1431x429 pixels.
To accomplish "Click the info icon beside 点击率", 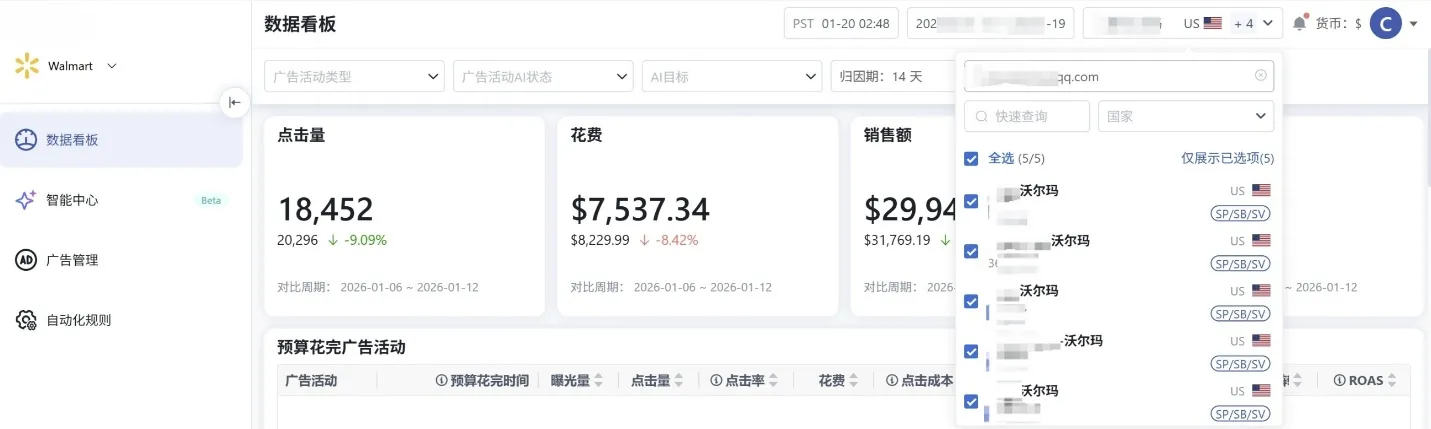I will point(716,381).
